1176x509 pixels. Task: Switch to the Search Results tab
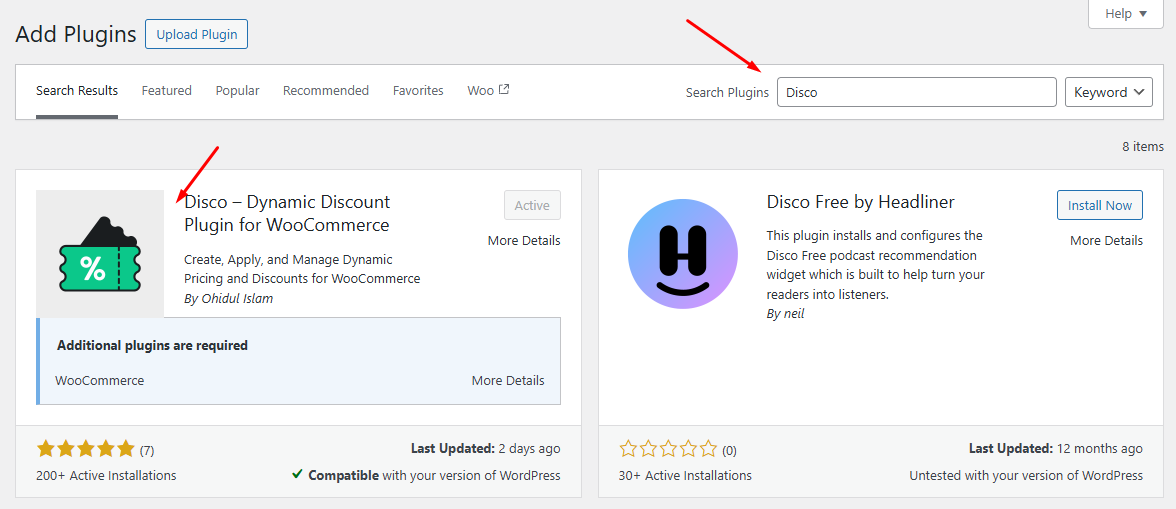[76, 91]
